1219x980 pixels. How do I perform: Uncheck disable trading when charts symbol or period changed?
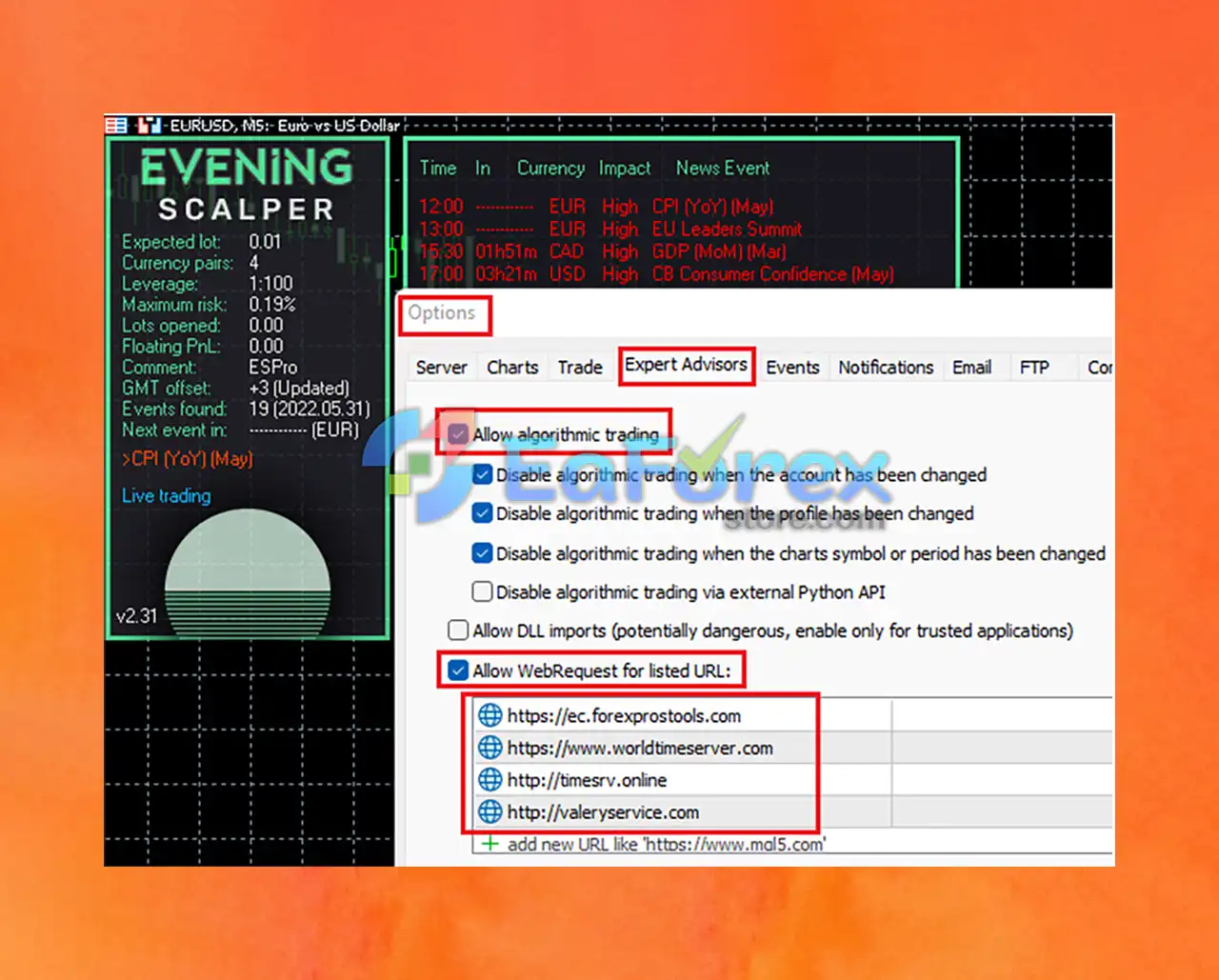click(x=483, y=553)
